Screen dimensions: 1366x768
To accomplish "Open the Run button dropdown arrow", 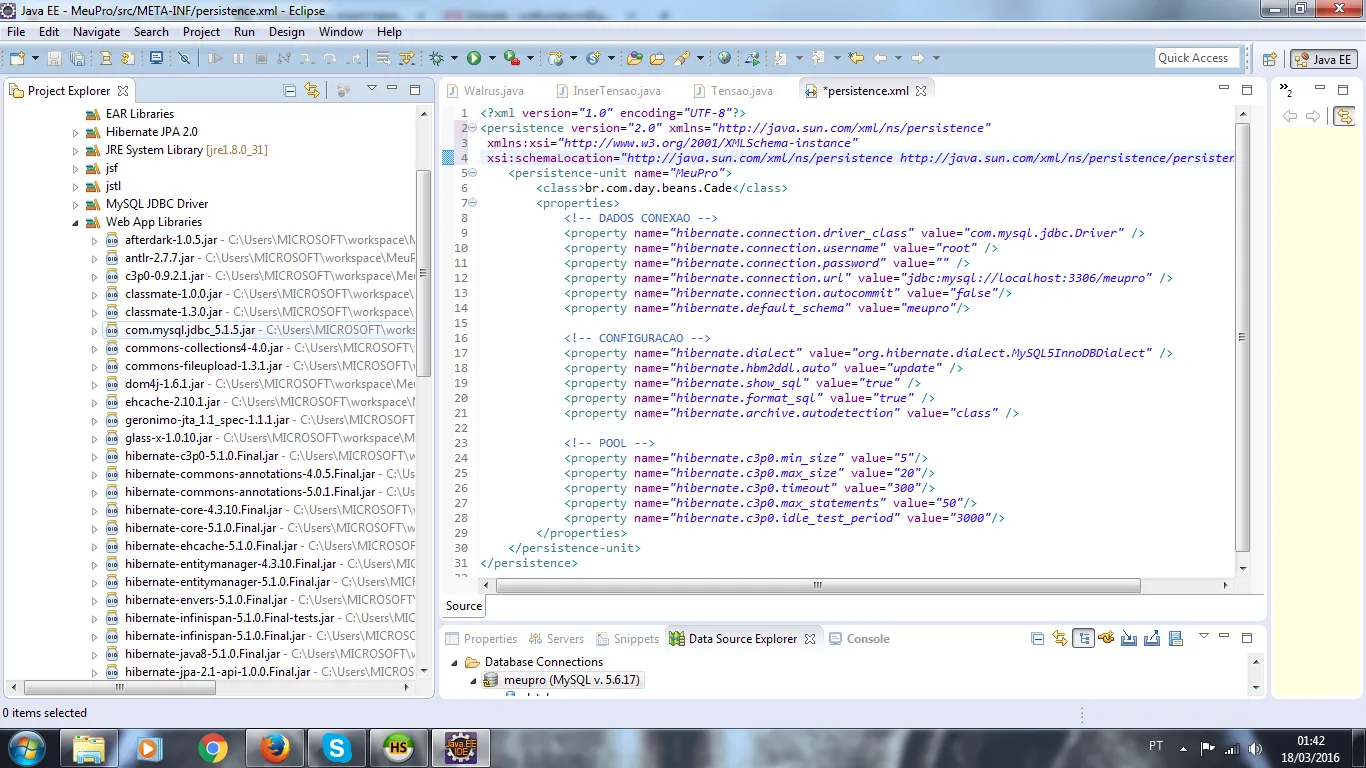I will point(491,59).
